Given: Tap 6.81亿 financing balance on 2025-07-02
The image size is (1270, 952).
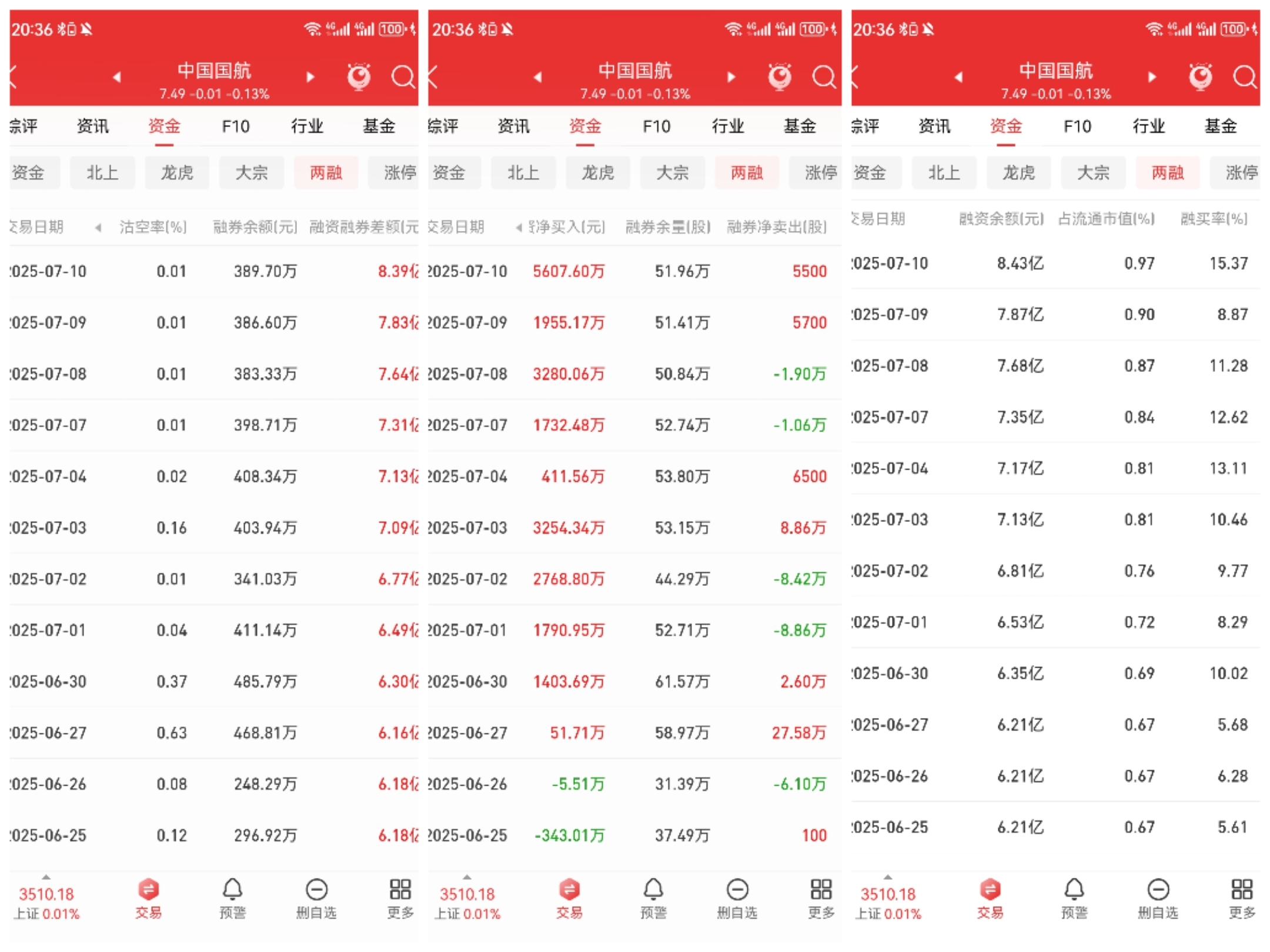Looking at the screenshot, I should point(1020,571).
